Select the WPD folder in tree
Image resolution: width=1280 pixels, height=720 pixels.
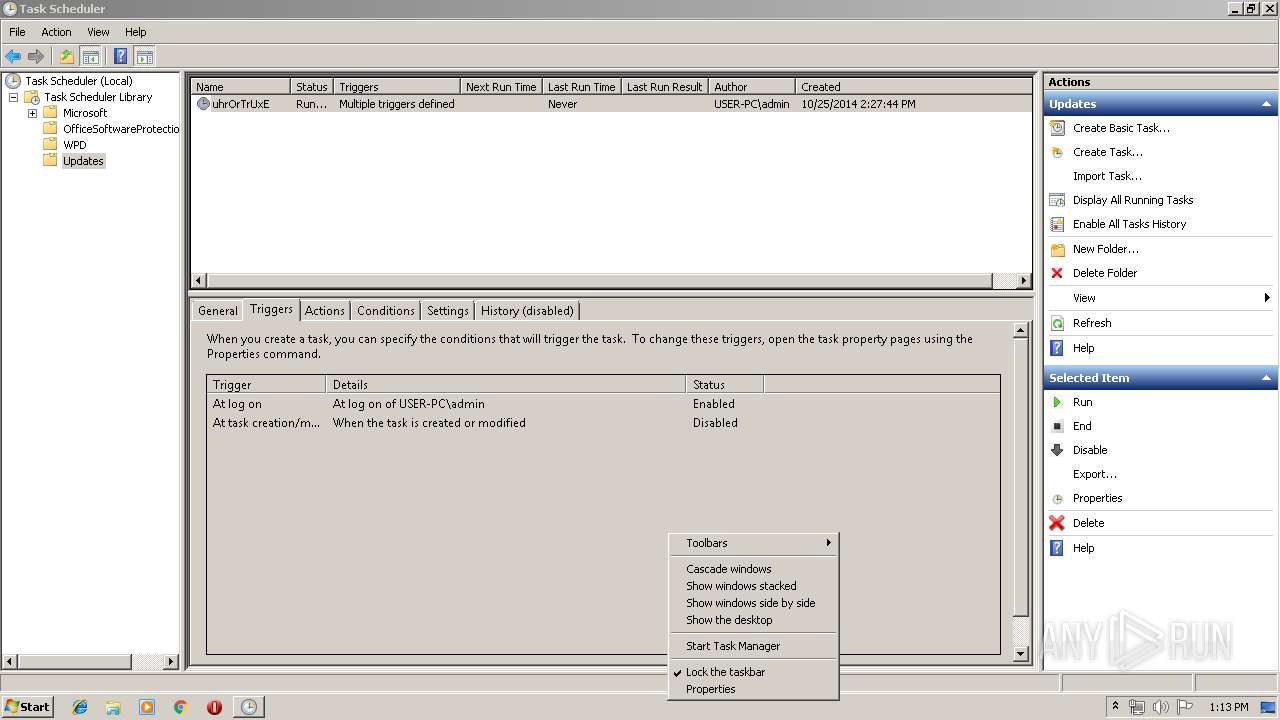tap(74, 145)
